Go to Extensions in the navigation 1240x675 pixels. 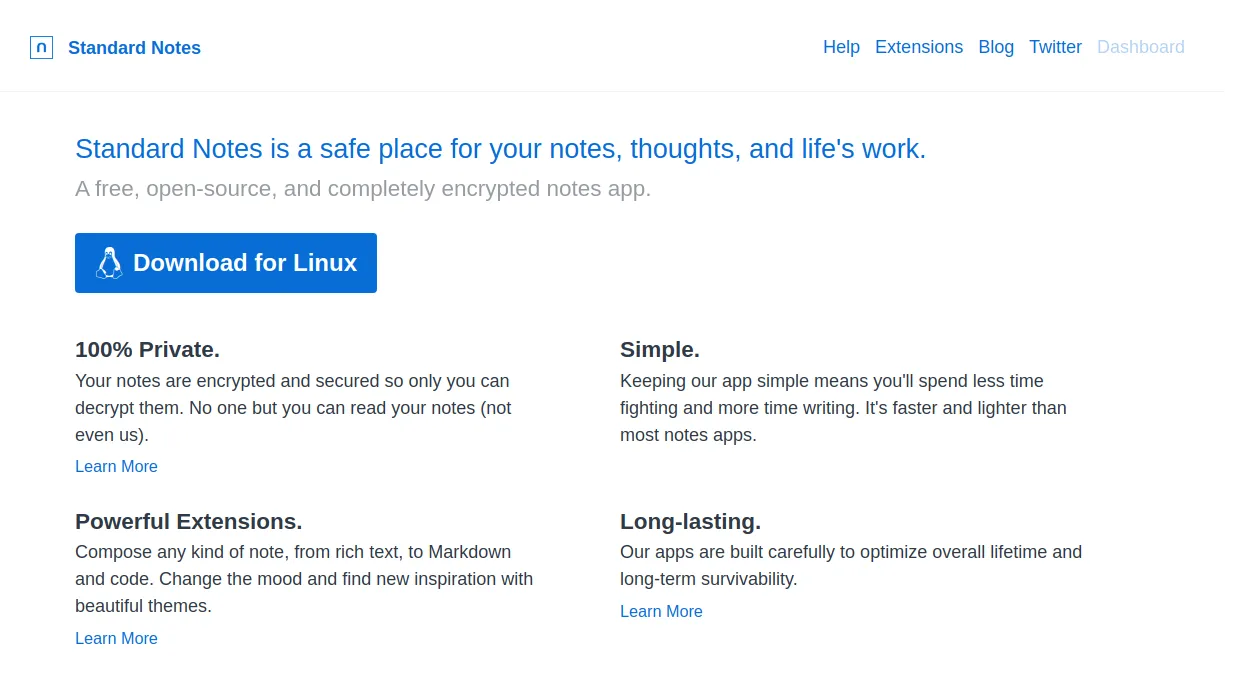click(919, 47)
